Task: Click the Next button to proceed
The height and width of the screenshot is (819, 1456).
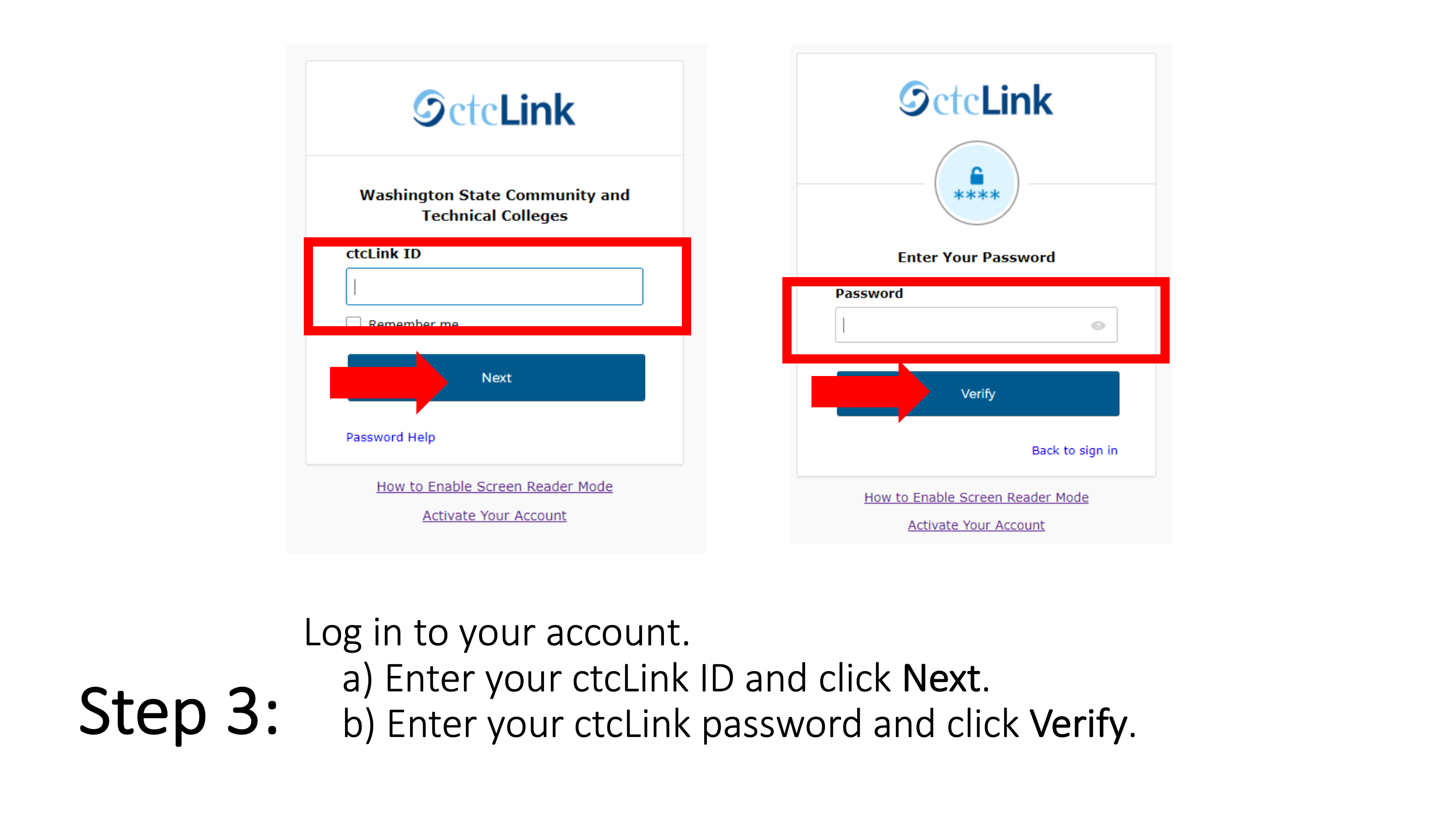Action: click(x=497, y=378)
